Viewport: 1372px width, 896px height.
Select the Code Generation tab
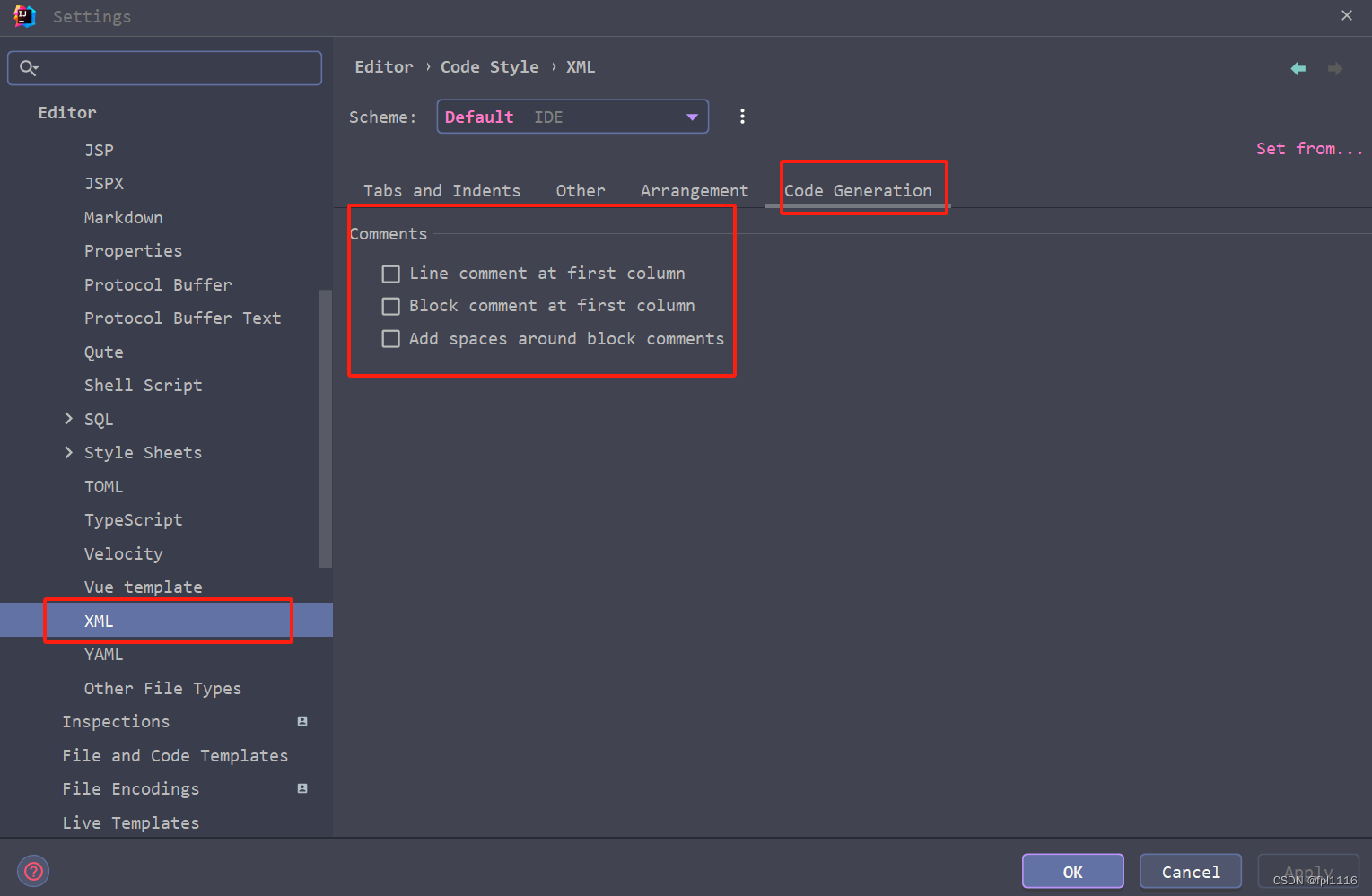coord(858,190)
